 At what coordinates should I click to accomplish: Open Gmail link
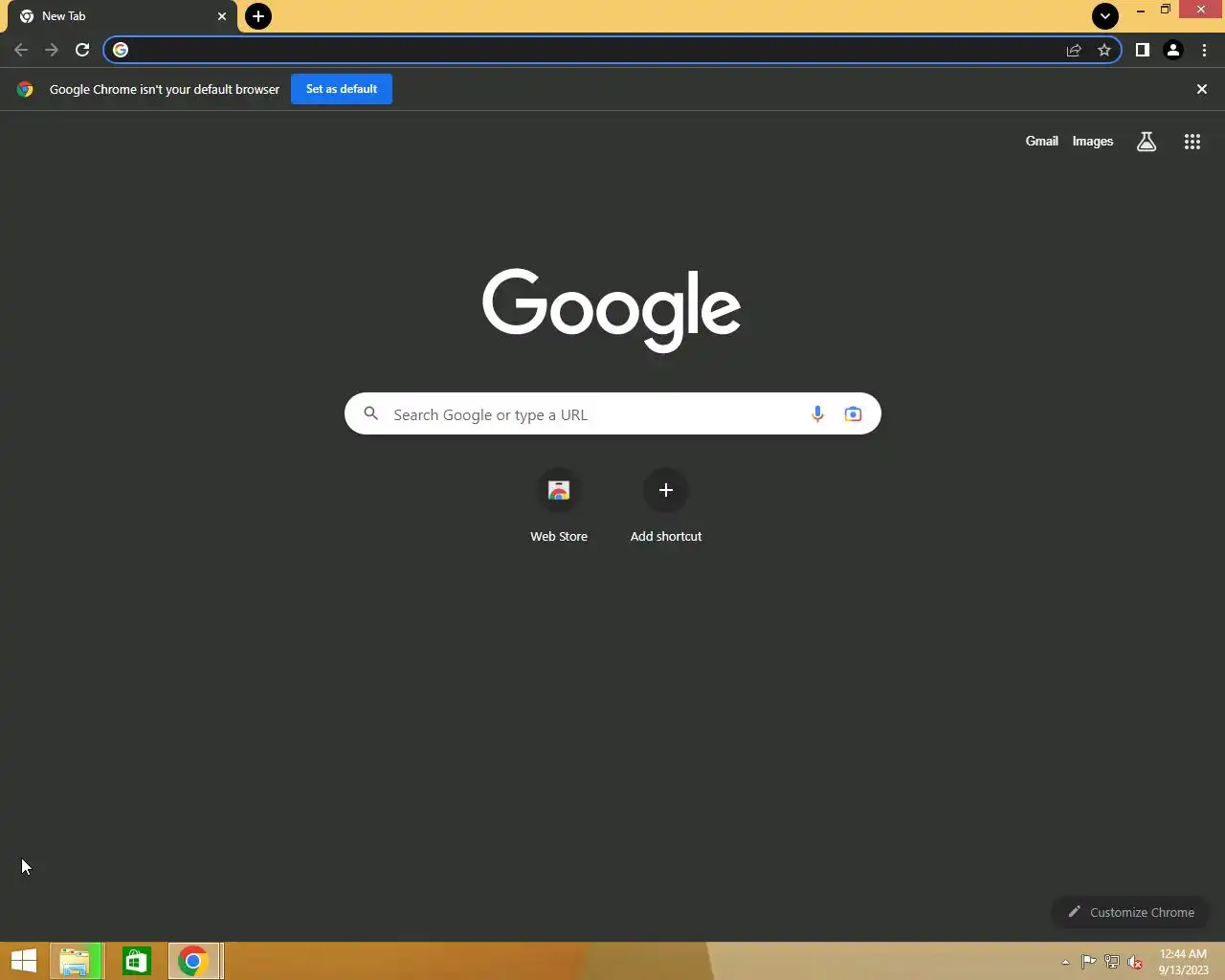(1041, 141)
